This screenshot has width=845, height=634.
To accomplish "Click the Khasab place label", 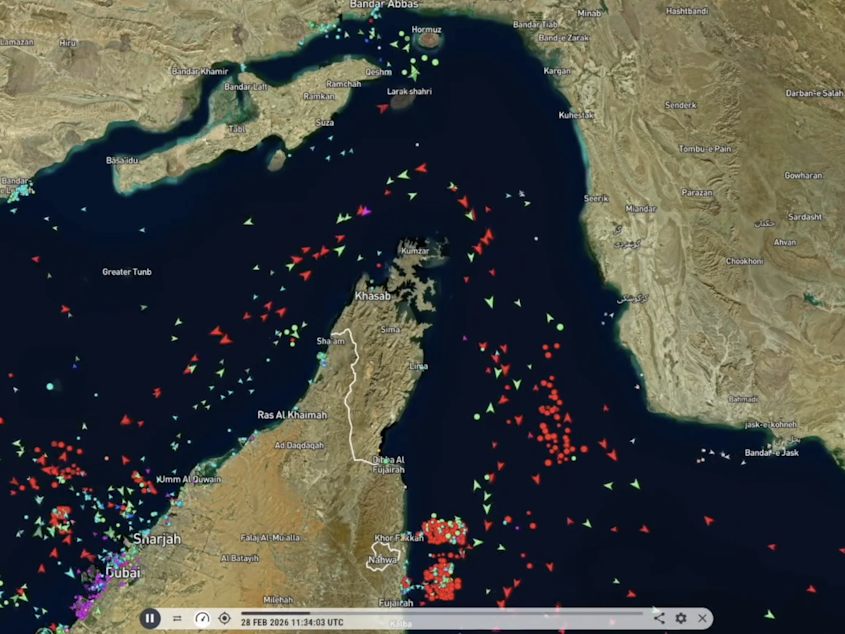I will point(371,297).
